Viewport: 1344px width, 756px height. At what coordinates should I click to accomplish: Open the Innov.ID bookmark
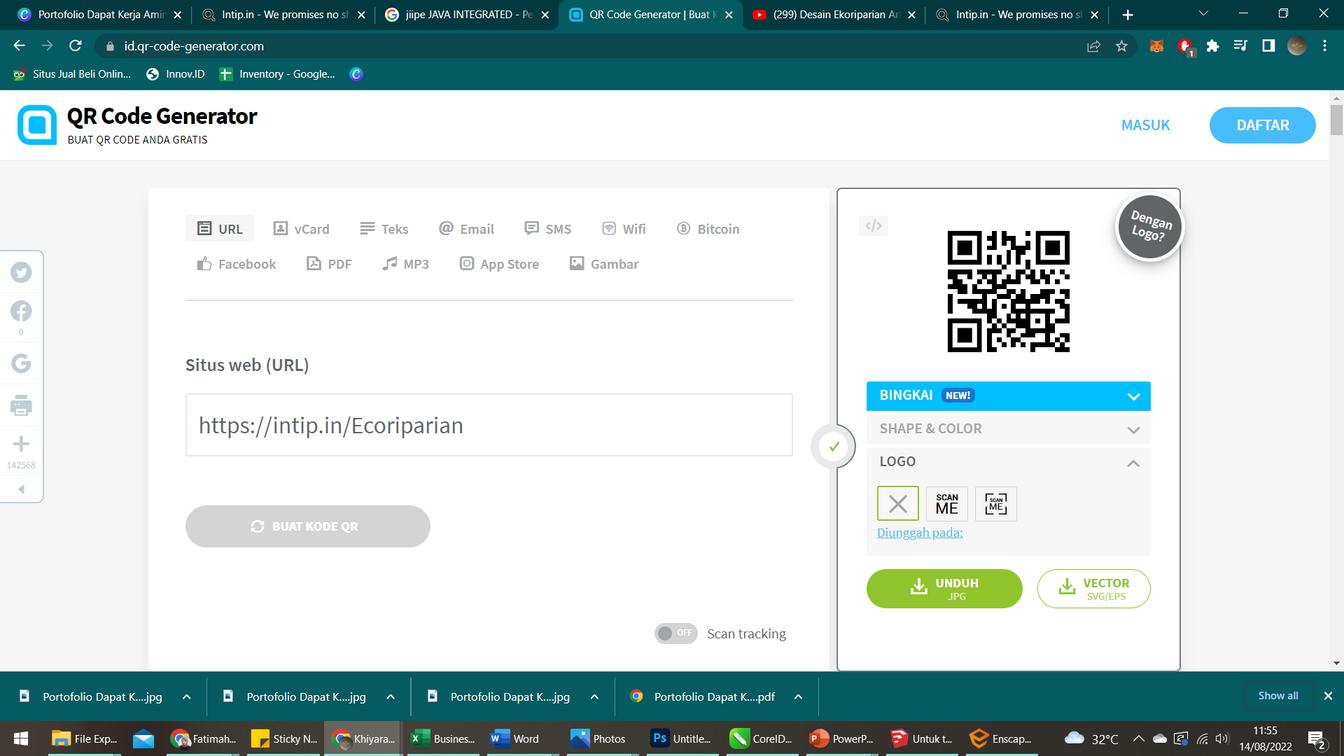175,74
